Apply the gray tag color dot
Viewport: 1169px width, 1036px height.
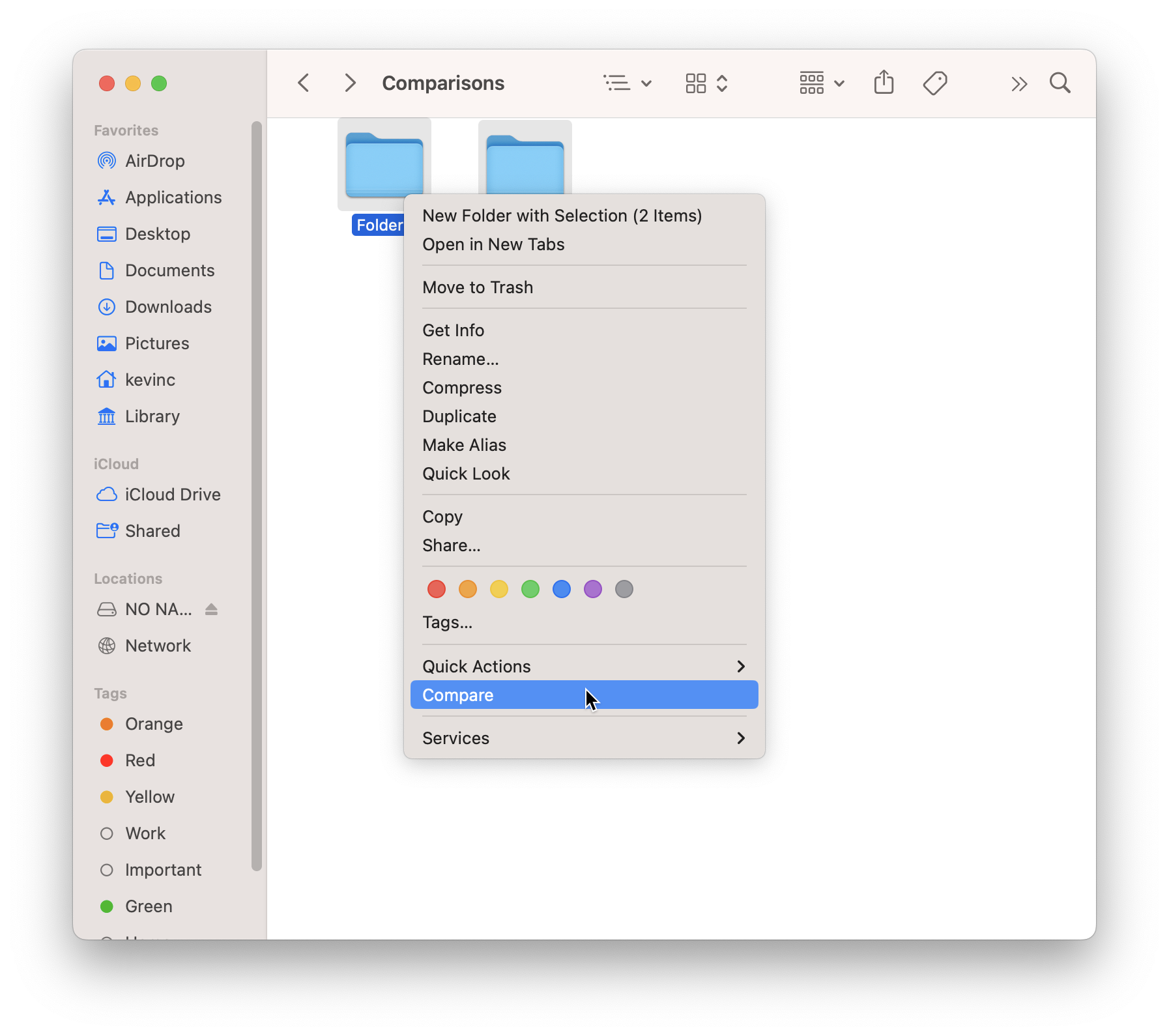(x=624, y=589)
